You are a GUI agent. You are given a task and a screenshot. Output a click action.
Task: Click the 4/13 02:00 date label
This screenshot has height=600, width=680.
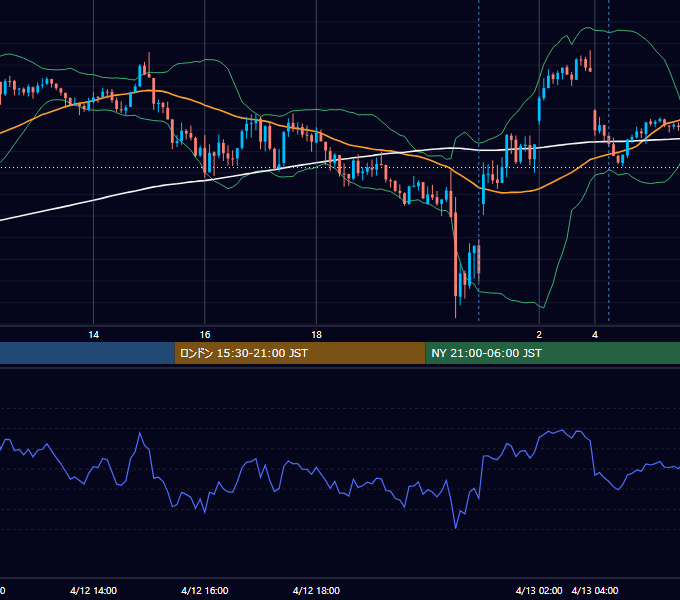pyautogui.click(x=539, y=590)
